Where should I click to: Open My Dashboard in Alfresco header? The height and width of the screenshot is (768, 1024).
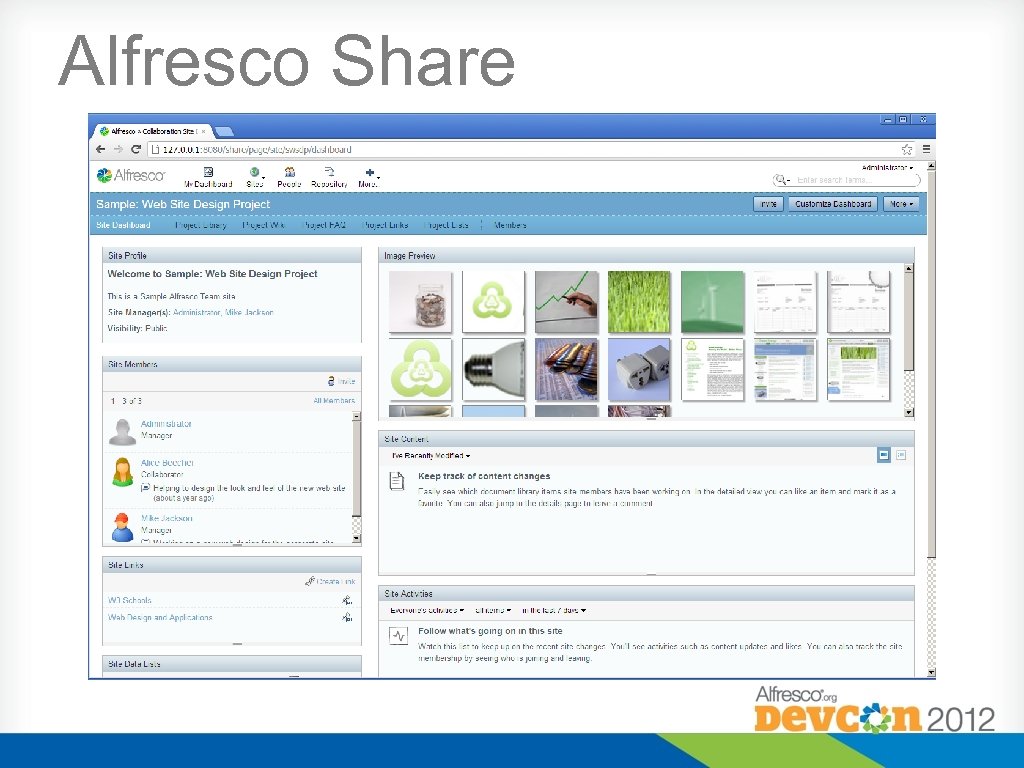click(208, 177)
